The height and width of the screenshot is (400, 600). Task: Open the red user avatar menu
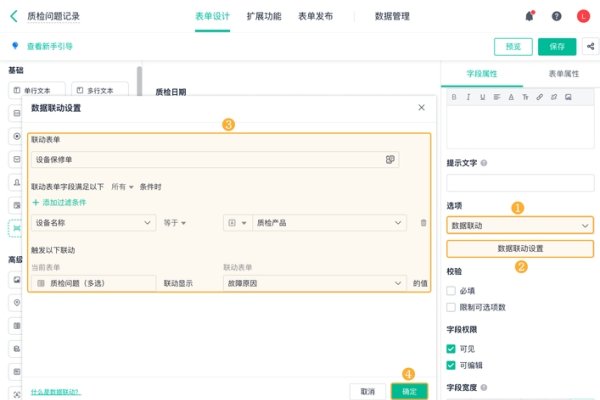583,16
